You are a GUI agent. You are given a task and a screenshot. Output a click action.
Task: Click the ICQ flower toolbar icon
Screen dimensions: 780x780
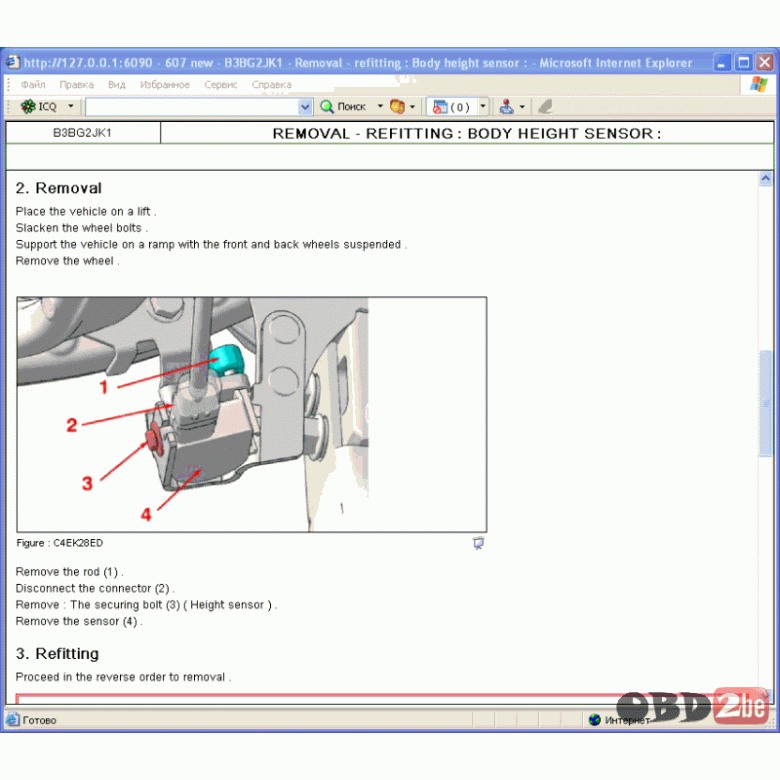pos(28,106)
